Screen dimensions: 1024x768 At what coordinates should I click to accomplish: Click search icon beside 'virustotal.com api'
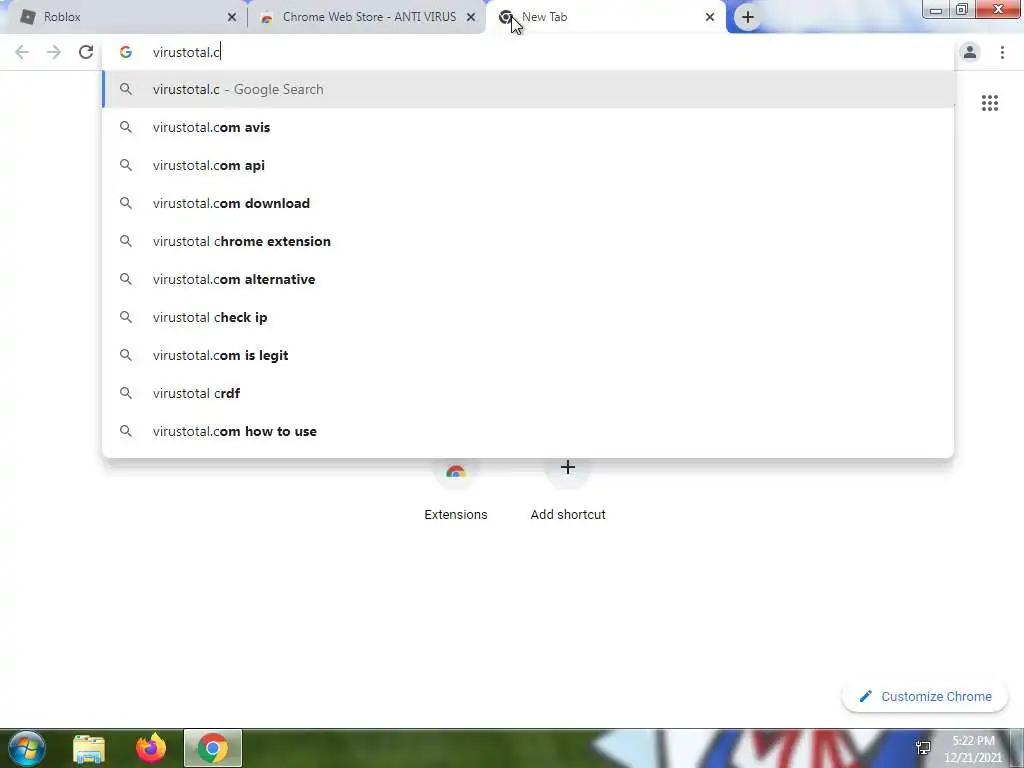(125, 165)
